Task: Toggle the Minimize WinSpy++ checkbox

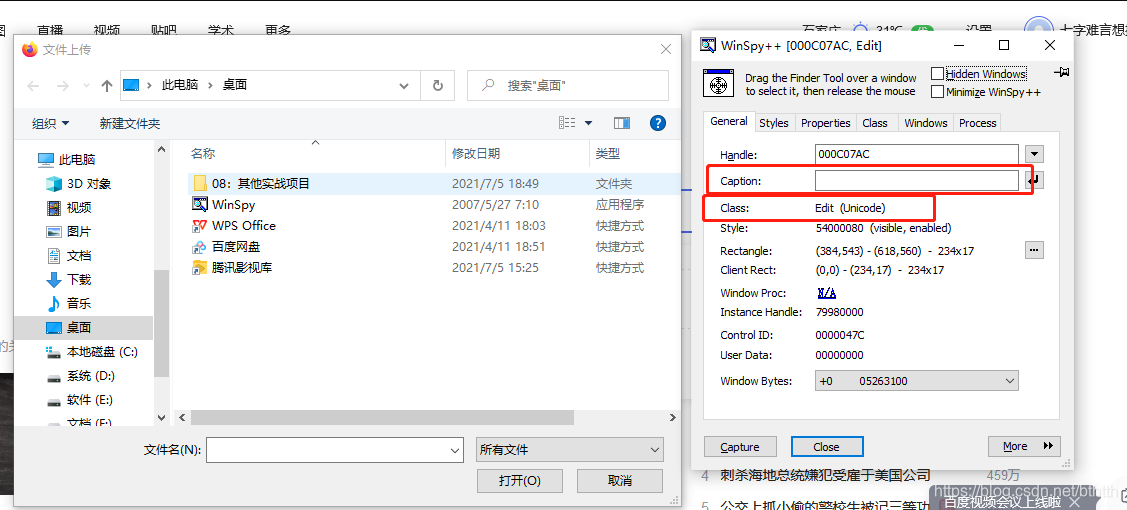Action: click(x=937, y=91)
